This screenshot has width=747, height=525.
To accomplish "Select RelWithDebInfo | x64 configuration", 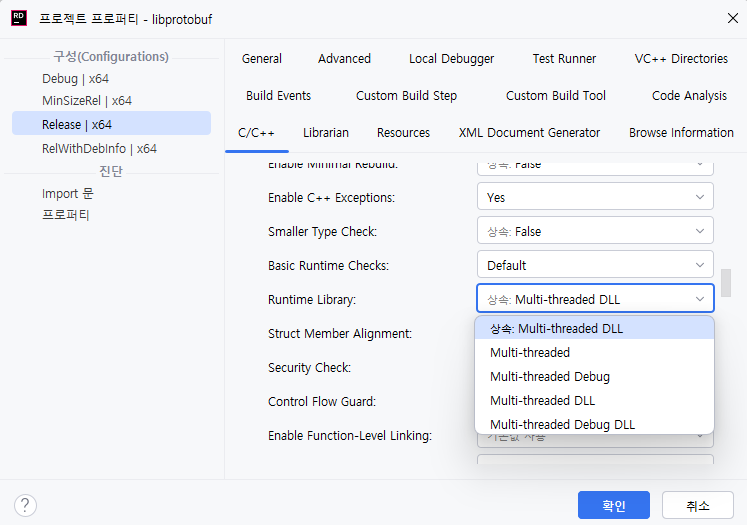I will point(99,149).
